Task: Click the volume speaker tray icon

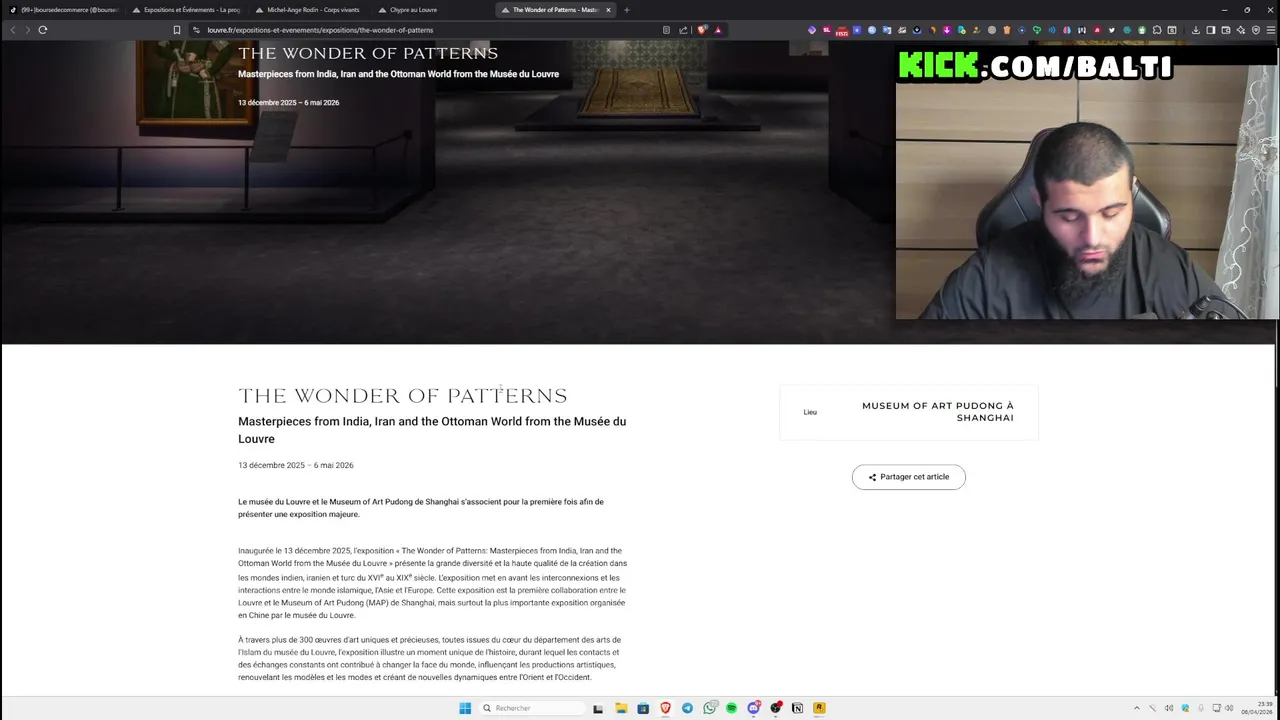Action: coord(1229,708)
